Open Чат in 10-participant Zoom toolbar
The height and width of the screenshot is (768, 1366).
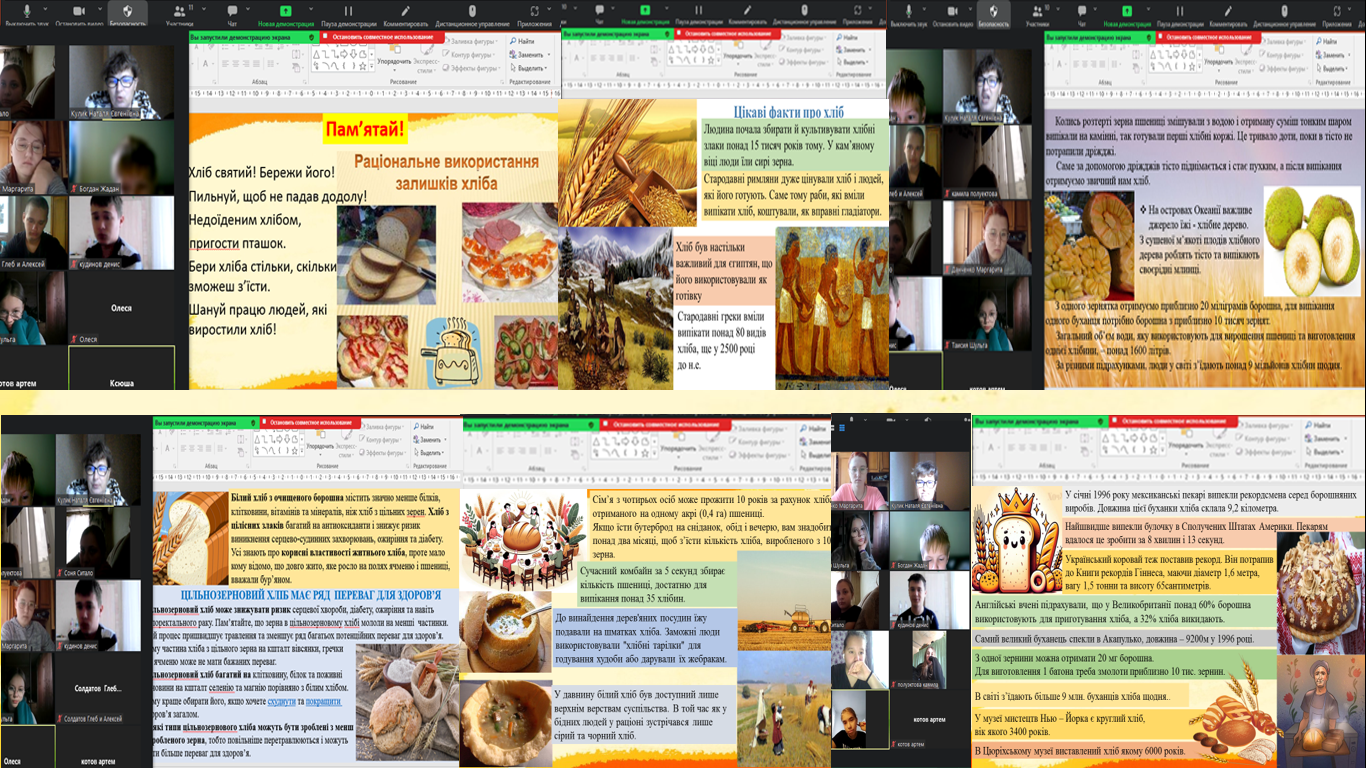1084,14
